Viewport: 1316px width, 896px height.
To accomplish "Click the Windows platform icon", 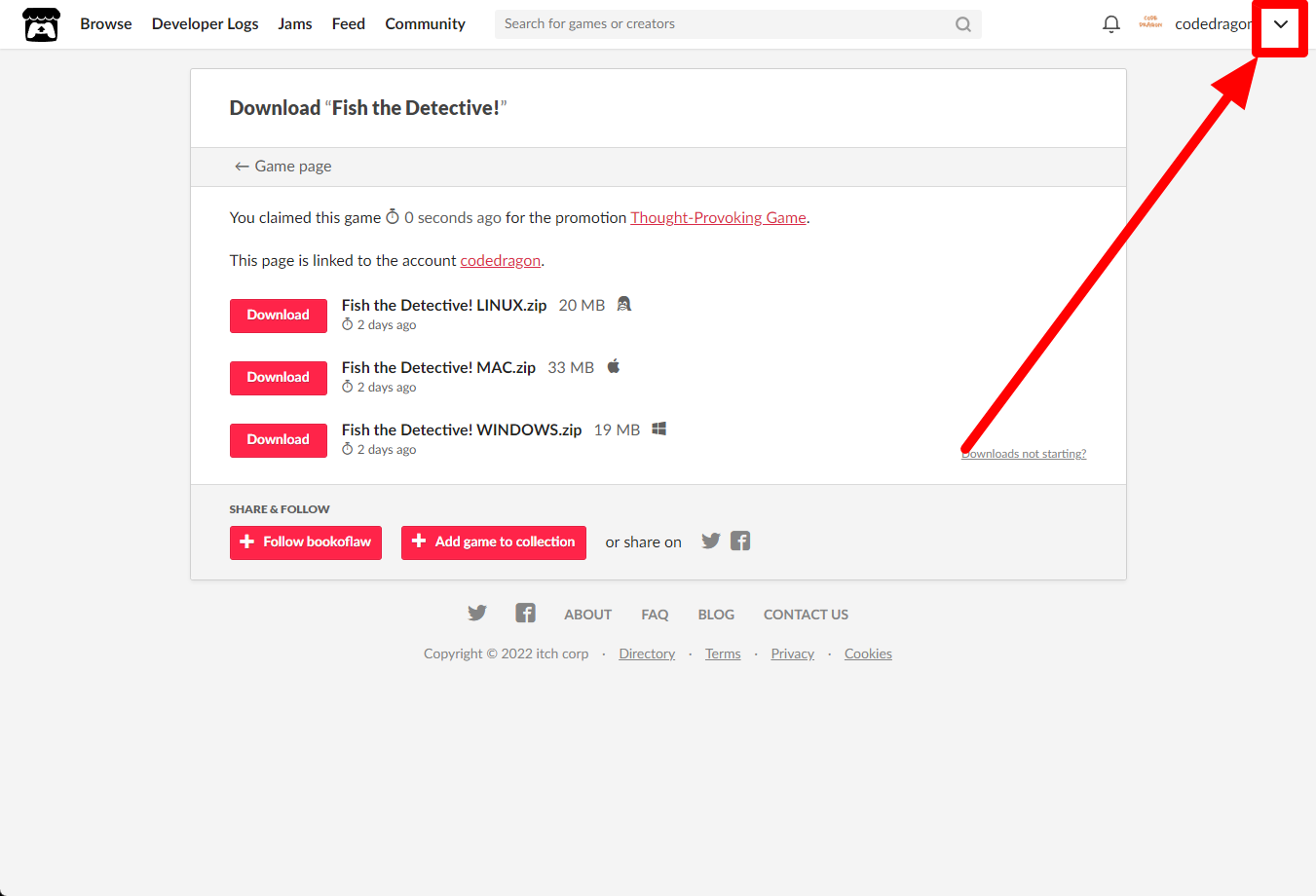I will coord(659,429).
